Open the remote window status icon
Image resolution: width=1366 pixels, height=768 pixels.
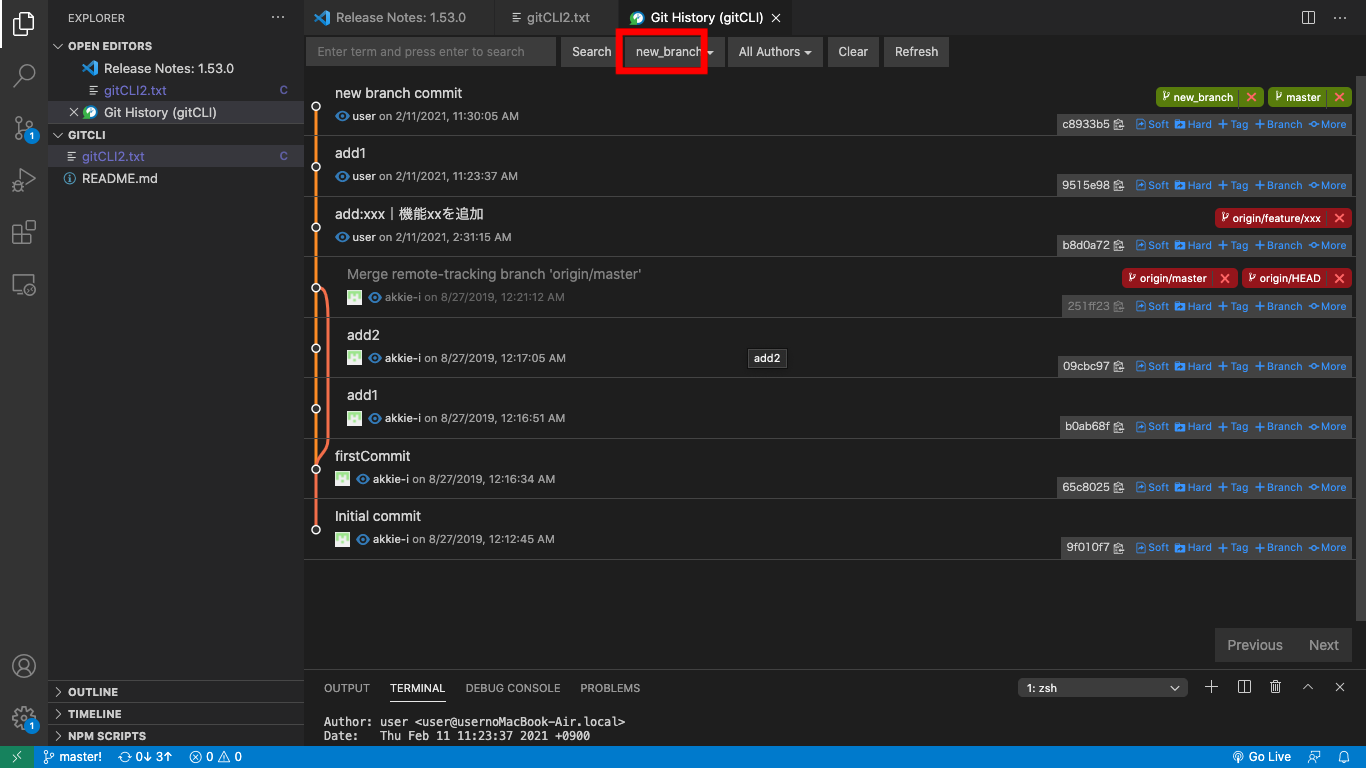click(x=17, y=757)
